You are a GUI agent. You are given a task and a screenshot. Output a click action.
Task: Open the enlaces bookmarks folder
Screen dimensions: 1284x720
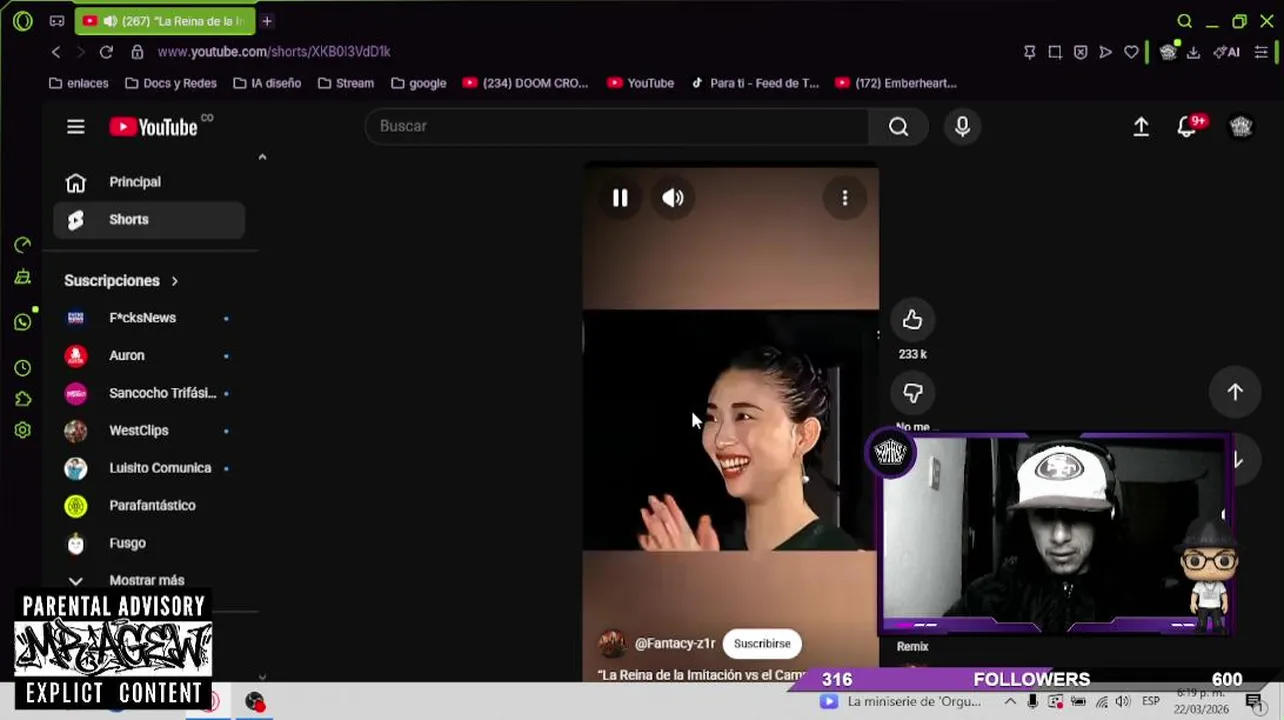point(78,83)
